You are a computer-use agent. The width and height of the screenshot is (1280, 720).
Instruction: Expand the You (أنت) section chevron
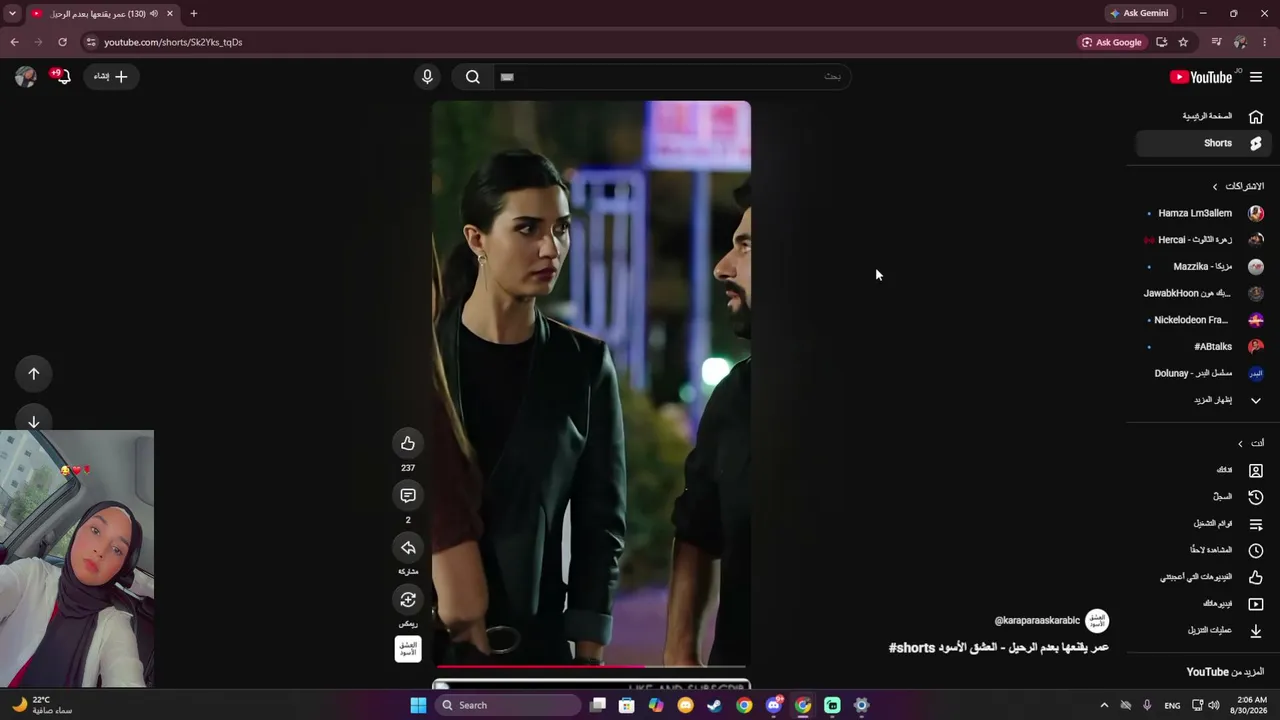(1240, 444)
